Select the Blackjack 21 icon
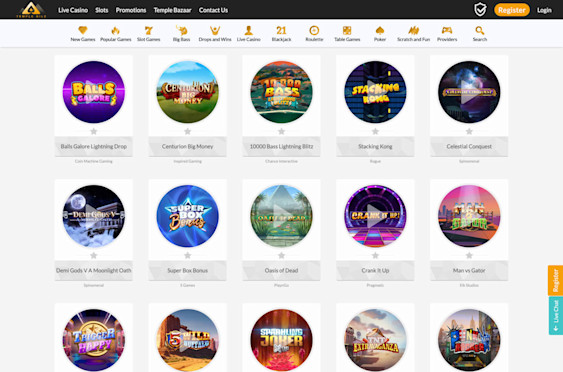The width and height of the screenshot is (563, 372). coord(281,31)
